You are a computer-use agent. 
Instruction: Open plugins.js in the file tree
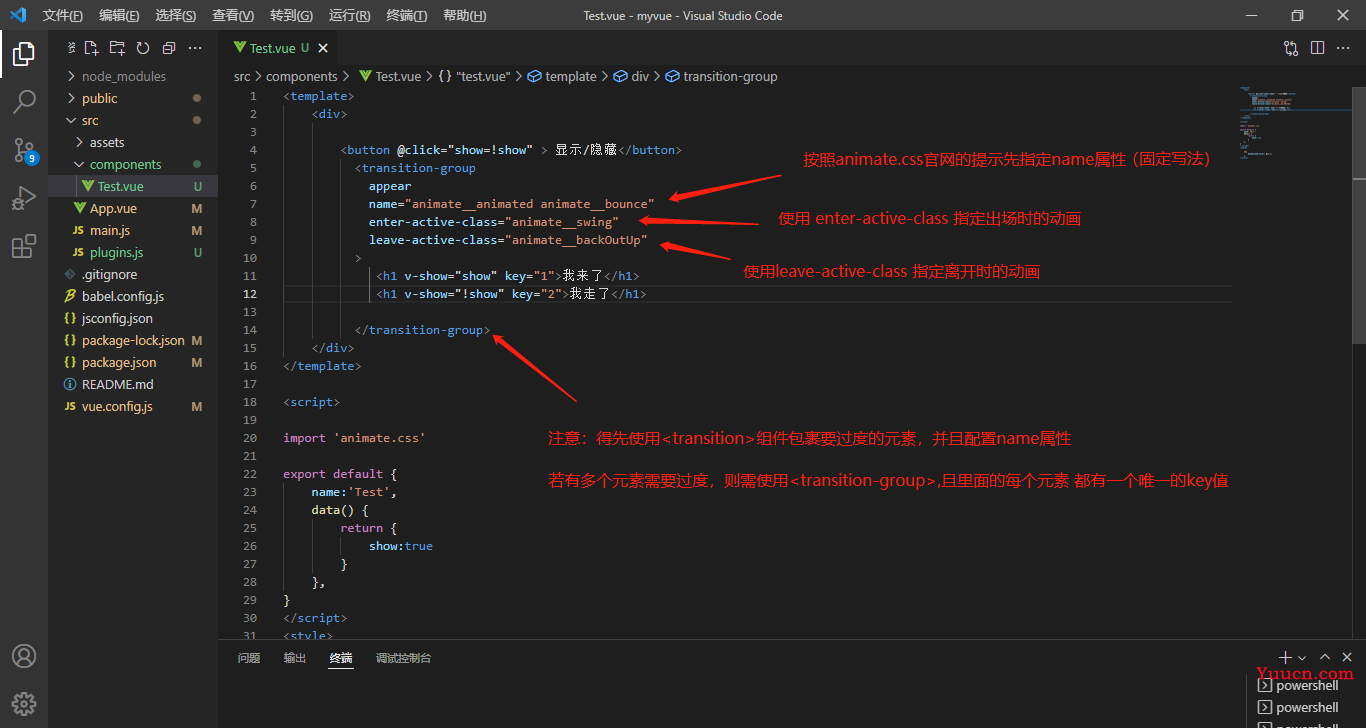[x=133, y=252]
